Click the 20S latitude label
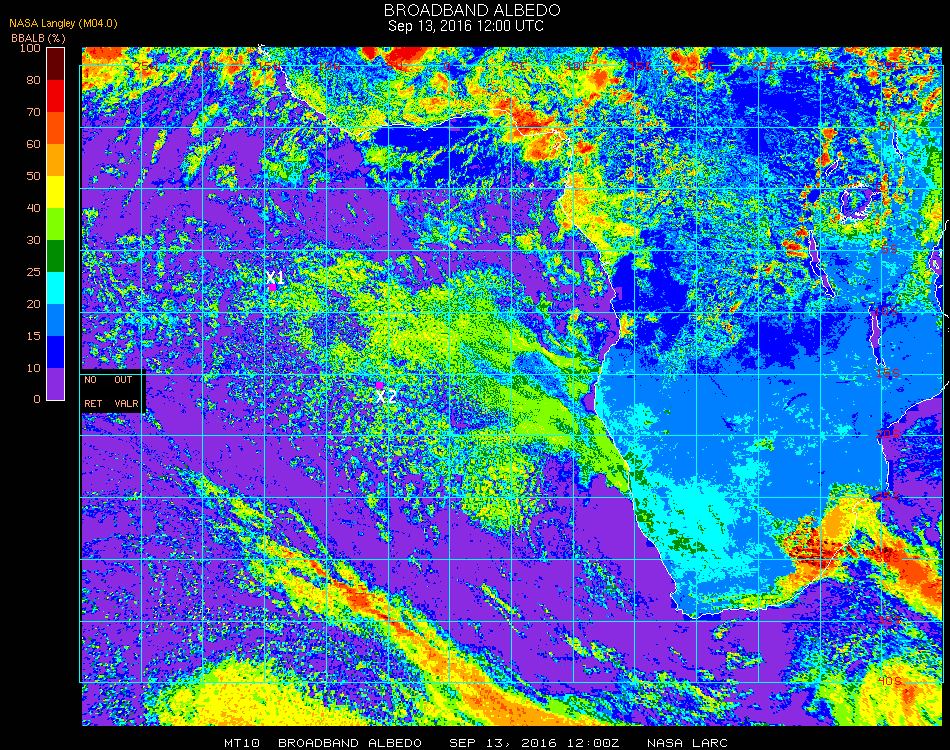The width and height of the screenshot is (950, 750). click(x=888, y=434)
